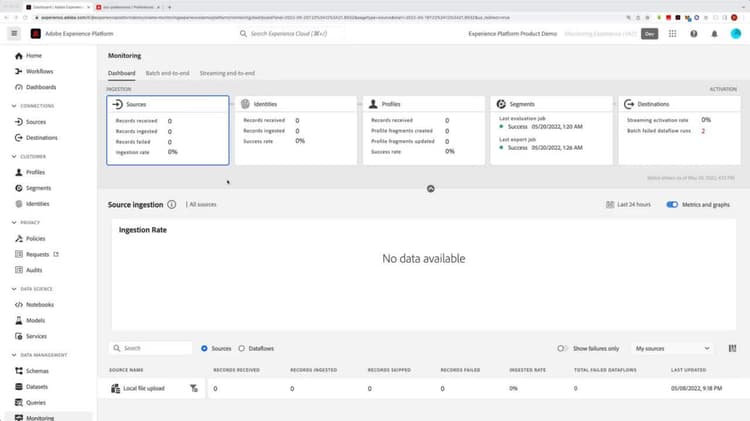Viewport: 750px width, 421px height.
Task: Sort by Last Updated column header
Action: [688, 370]
